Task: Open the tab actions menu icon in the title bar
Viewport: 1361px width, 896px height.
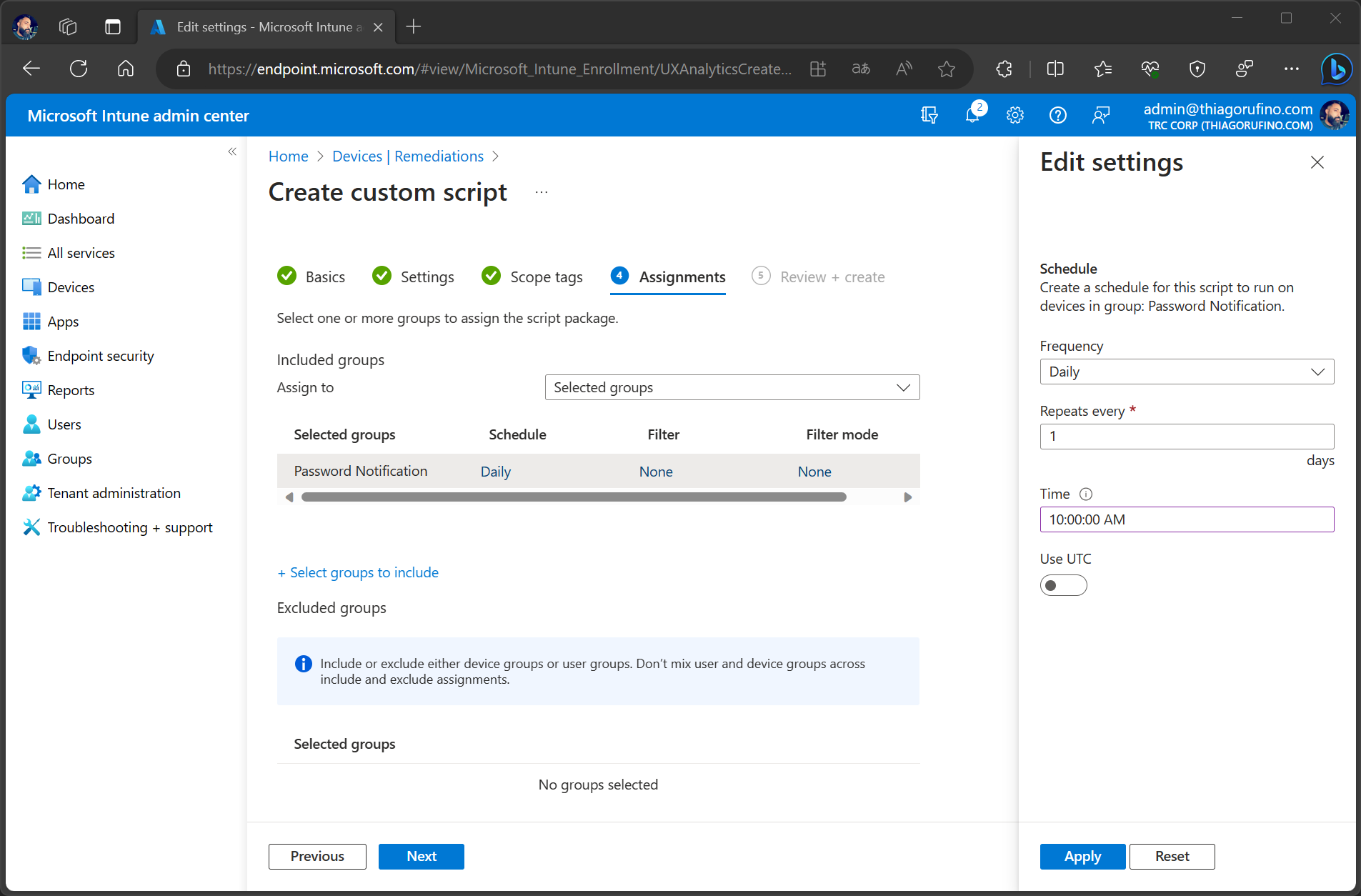Action: click(x=113, y=27)
